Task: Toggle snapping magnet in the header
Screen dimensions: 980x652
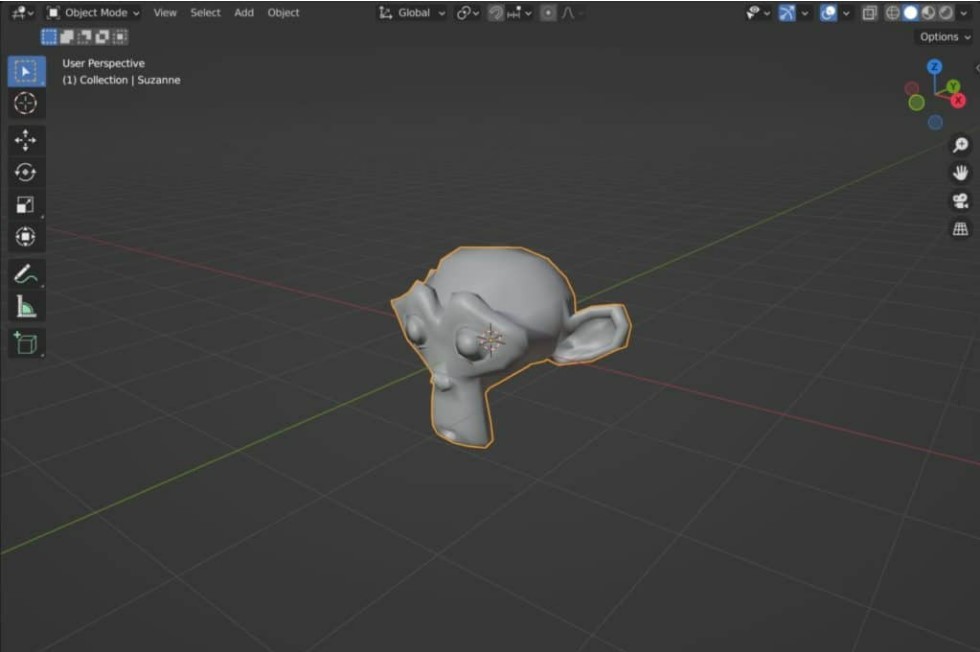Action: click(496, 13)
